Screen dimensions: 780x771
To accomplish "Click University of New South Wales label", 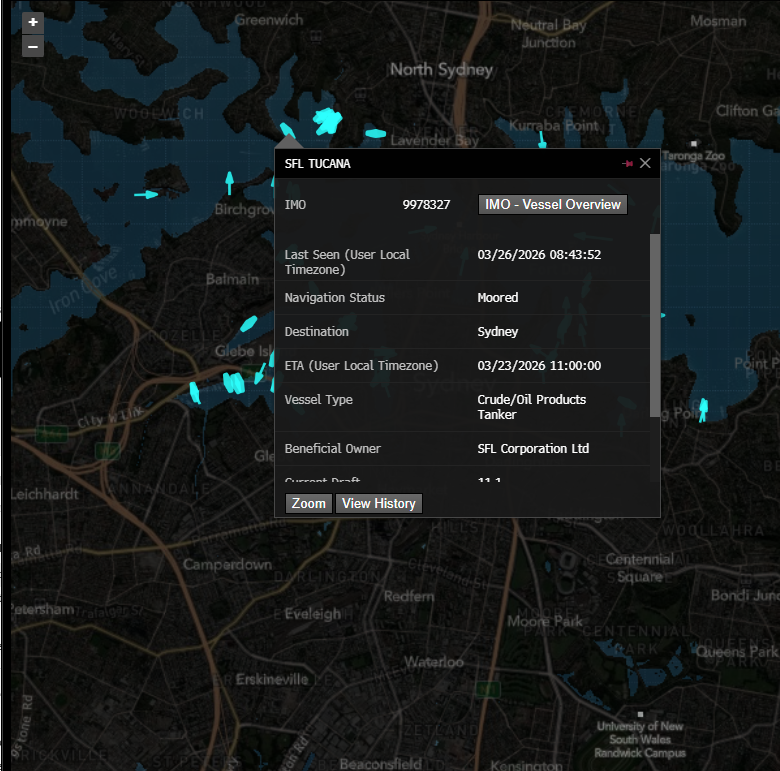I will [x=640, y=739].
